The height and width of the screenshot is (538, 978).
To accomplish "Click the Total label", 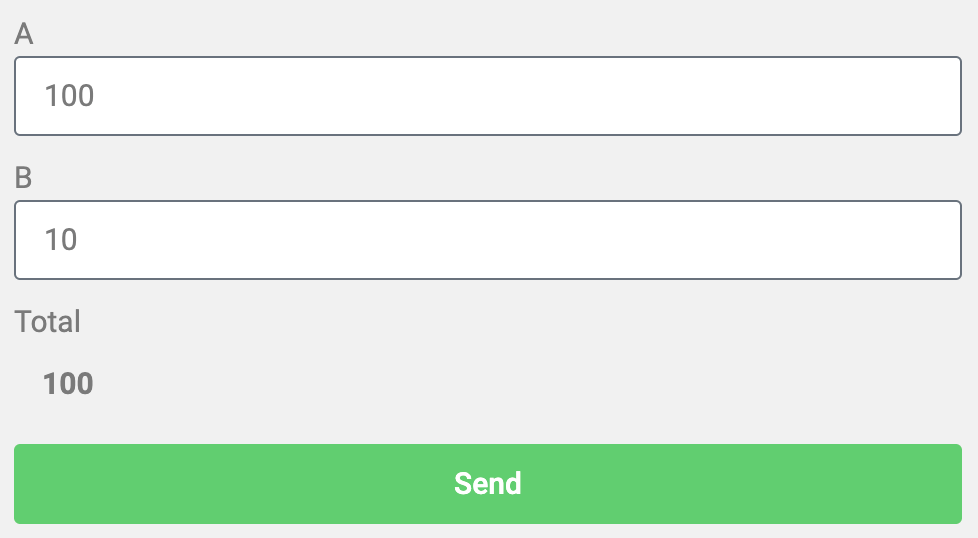I will [47, 322].
